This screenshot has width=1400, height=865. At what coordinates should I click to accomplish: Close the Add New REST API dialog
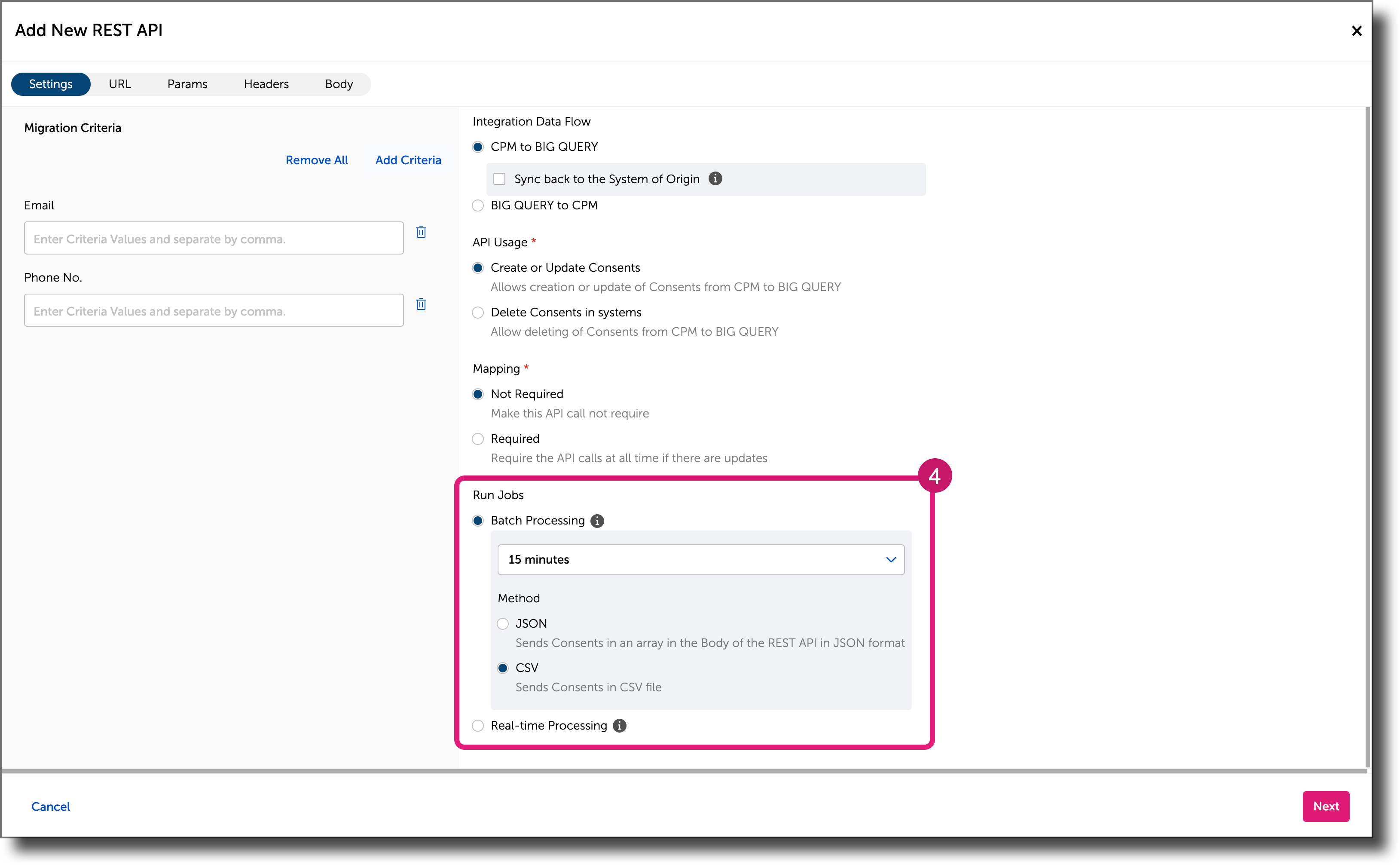tap(1356, 31)
